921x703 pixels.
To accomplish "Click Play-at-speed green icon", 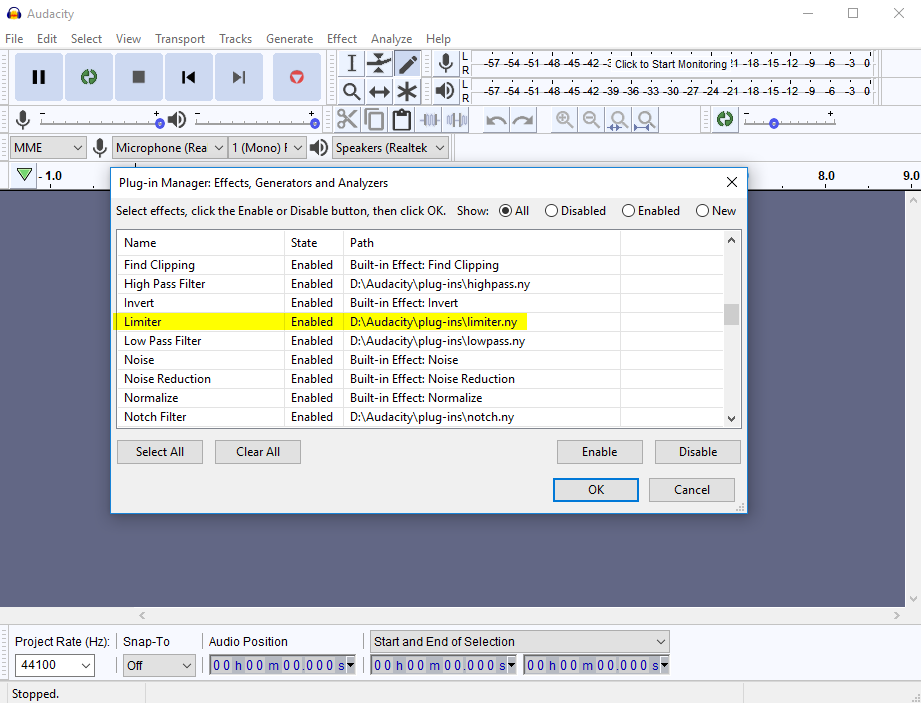I will 725,120.
